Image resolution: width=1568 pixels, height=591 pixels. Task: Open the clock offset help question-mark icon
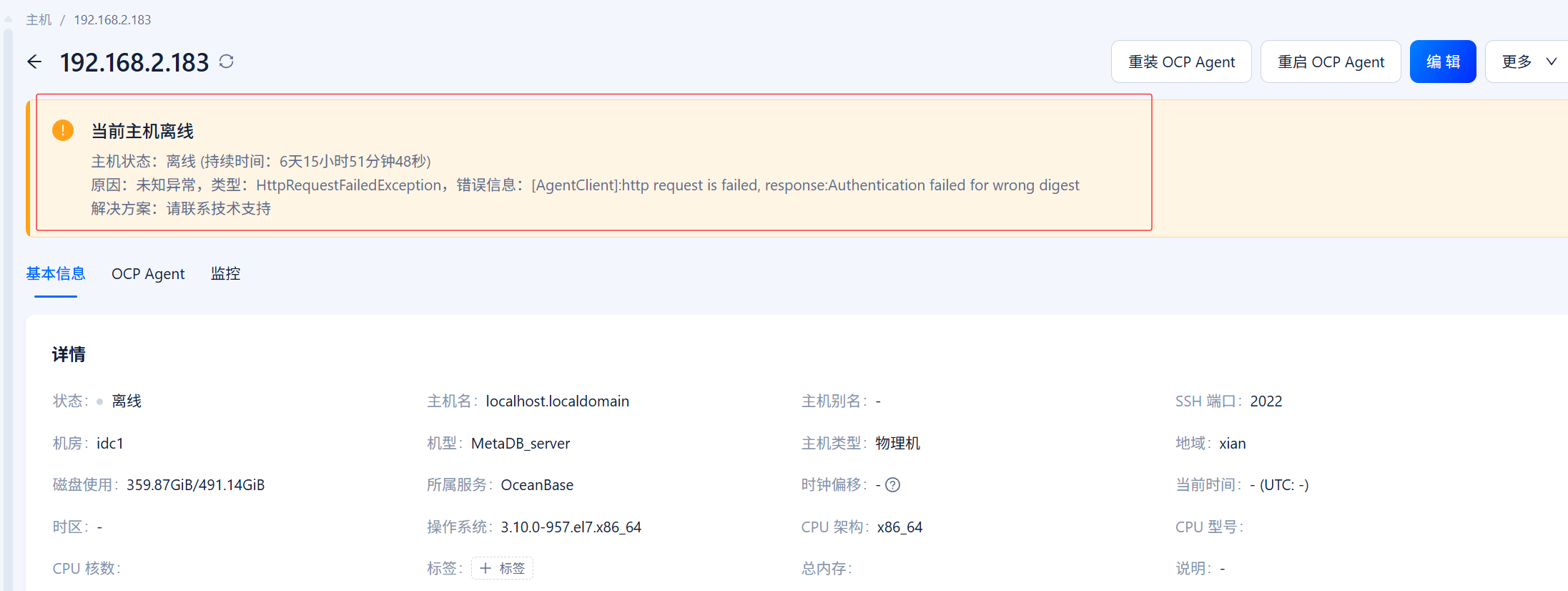point(892,485)
